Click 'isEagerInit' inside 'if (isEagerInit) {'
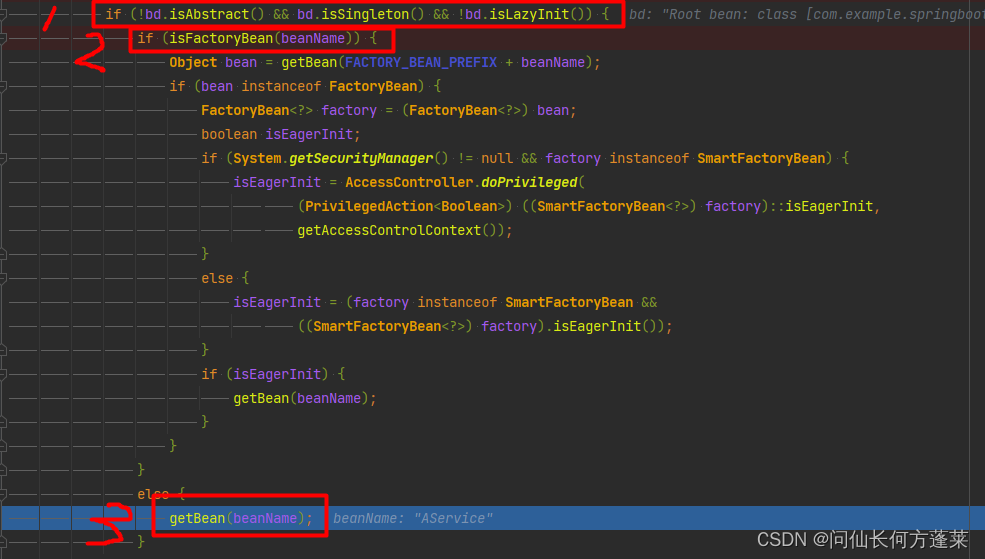This screenshot has width=985, height=559. coord(277,374)
